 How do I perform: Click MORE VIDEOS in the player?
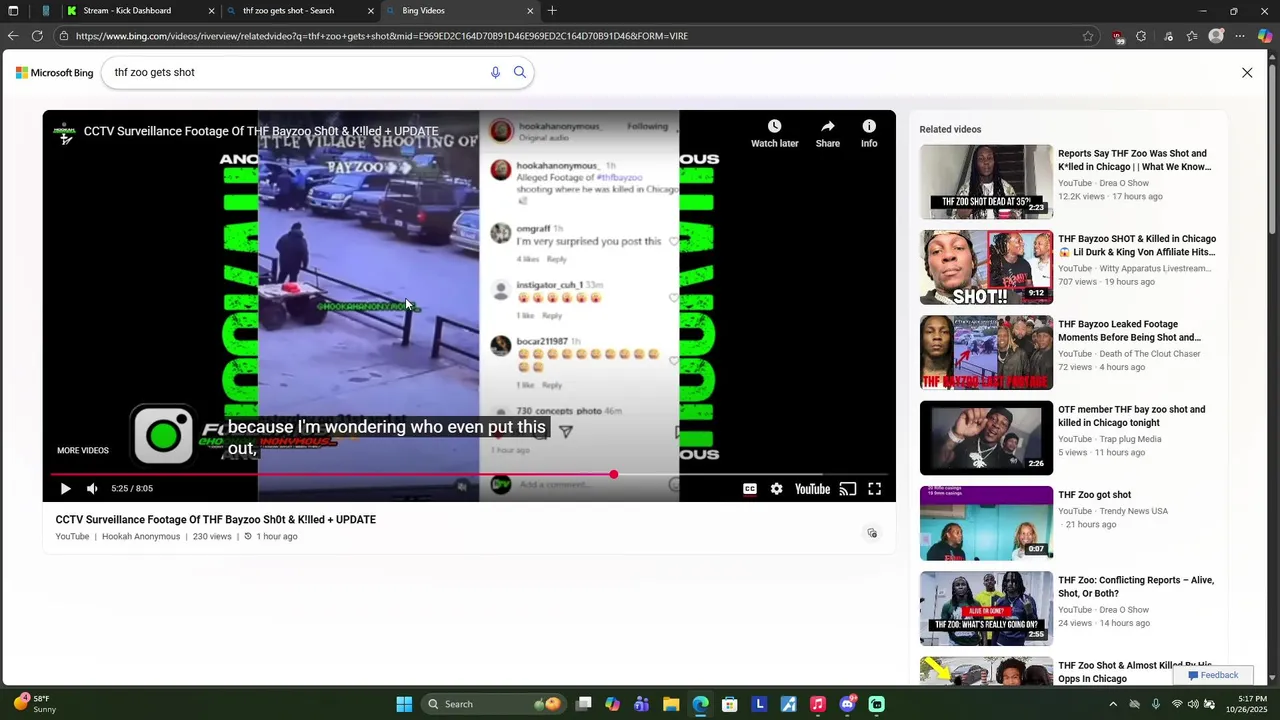[83, 451]
